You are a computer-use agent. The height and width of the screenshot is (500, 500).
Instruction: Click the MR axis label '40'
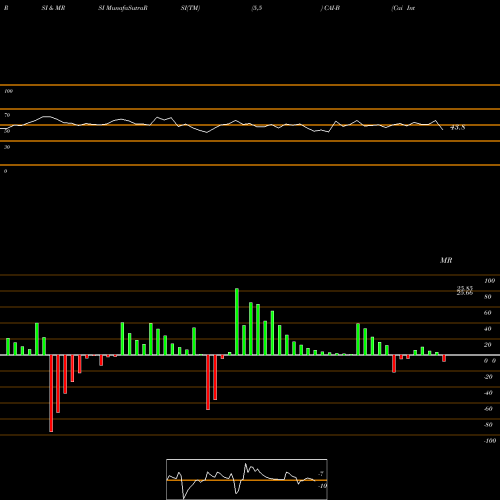pos(488,329)
